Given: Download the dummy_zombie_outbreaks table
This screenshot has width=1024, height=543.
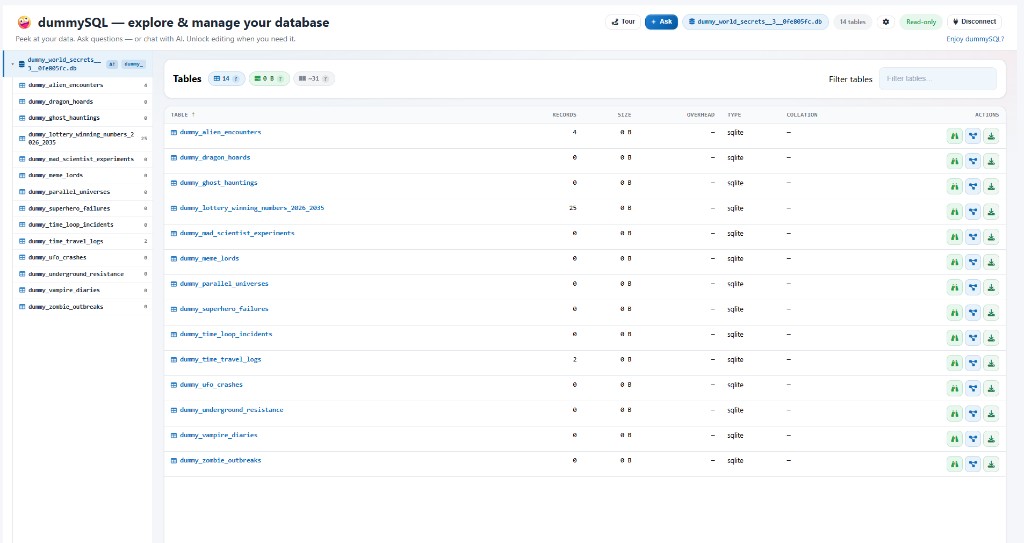Looking at the screenshot, I should click(x=991, y=464).
